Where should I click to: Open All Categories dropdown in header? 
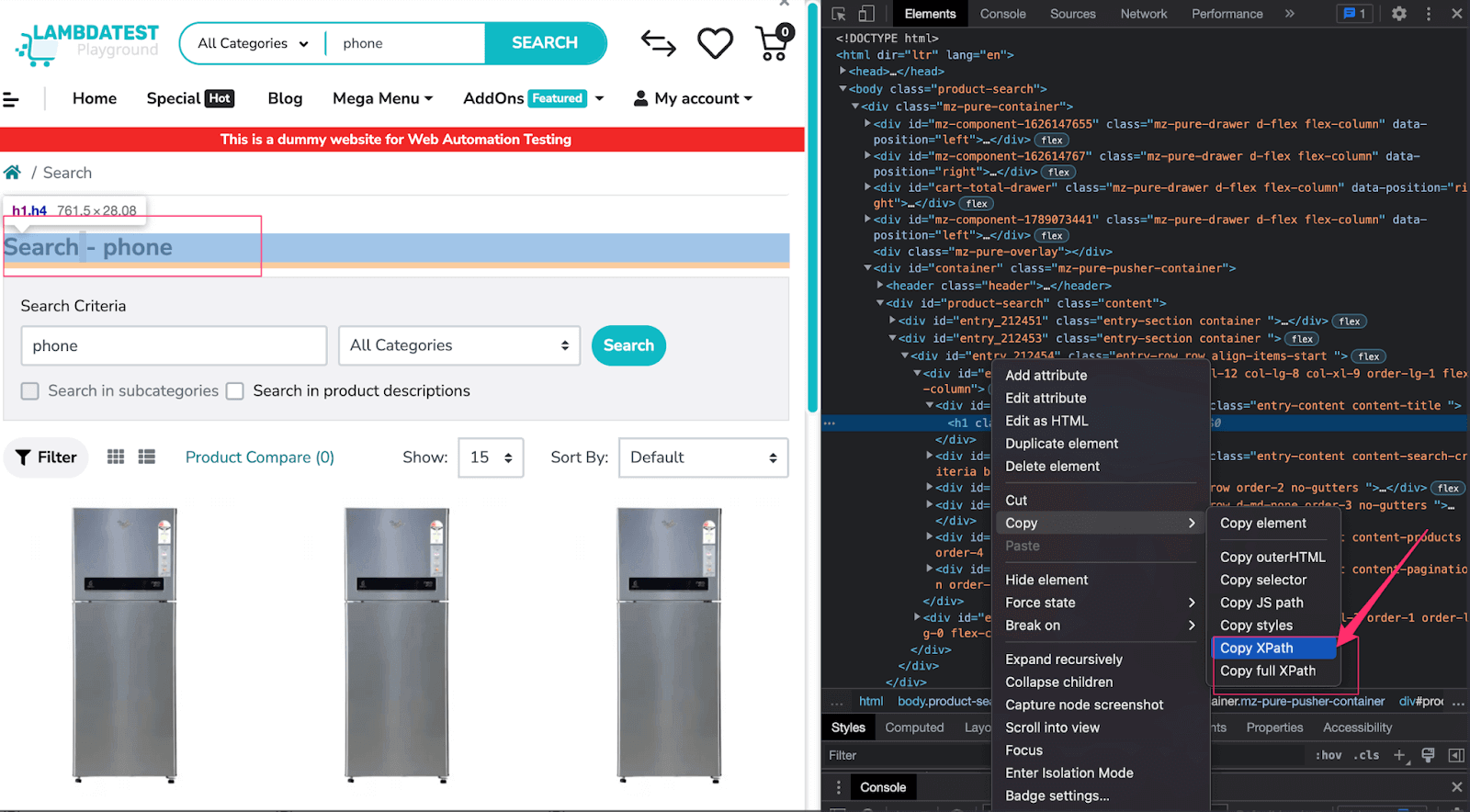(253, 43)
